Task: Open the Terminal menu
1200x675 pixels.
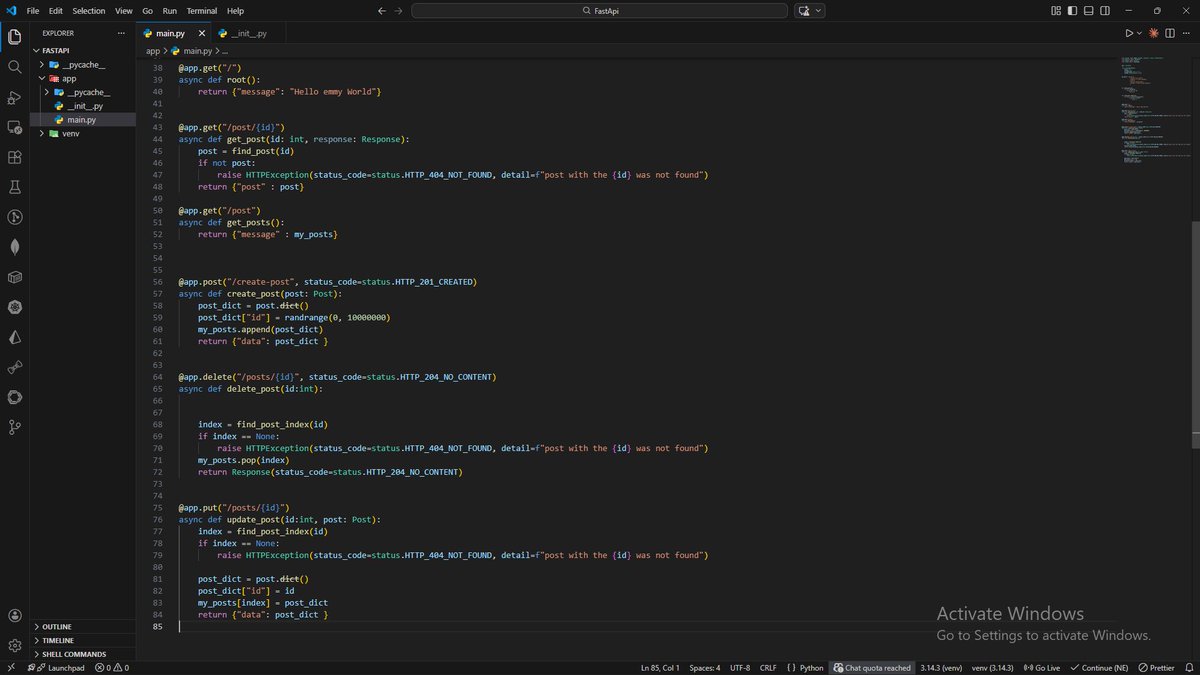Action: pos(201,10)
